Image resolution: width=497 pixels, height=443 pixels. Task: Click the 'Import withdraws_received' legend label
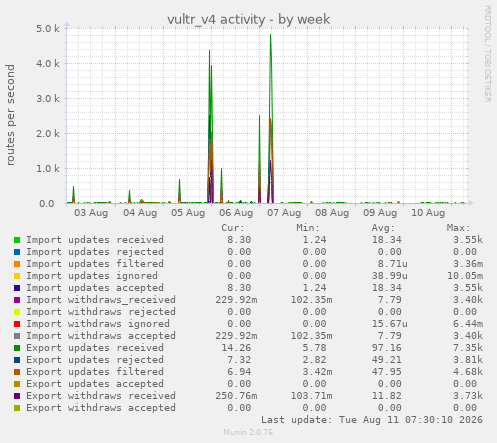(x=101, y=300)
